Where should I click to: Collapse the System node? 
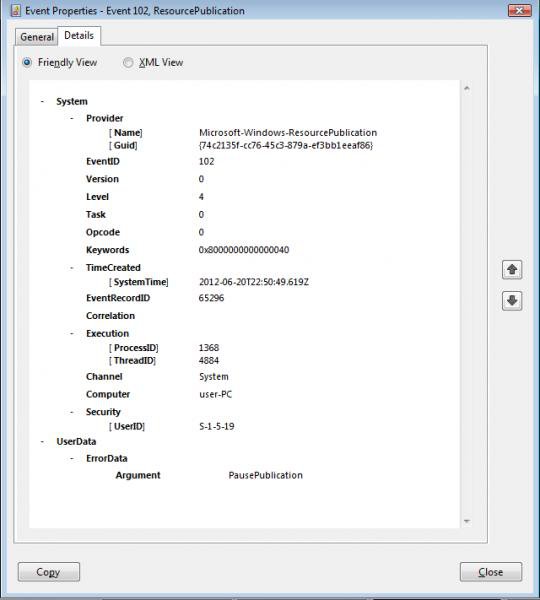click(x=42, y=102)
